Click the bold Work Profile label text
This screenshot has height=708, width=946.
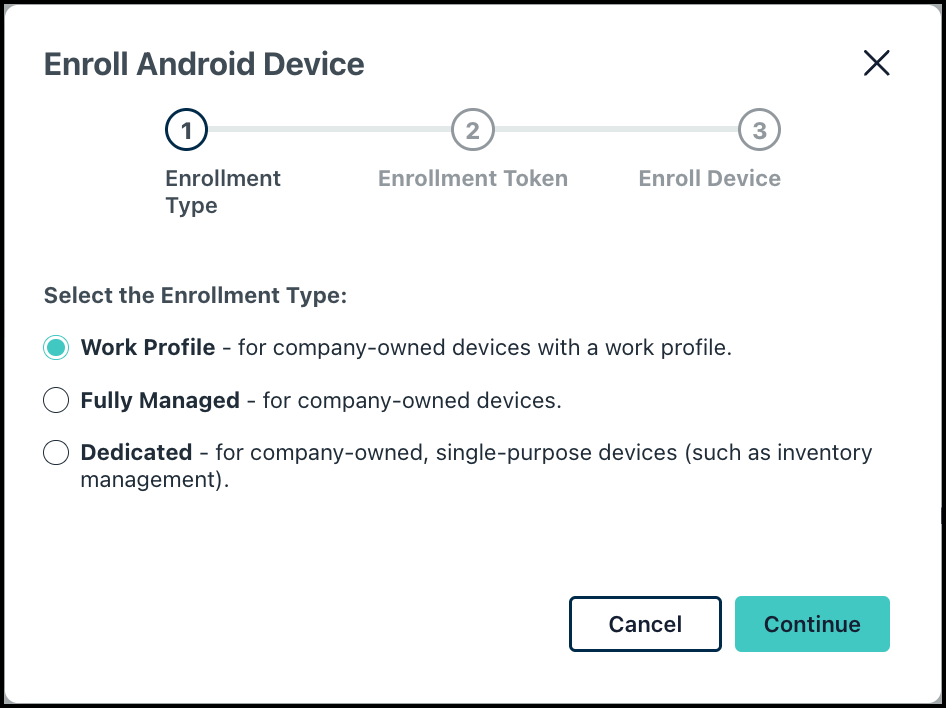(148, 348)
